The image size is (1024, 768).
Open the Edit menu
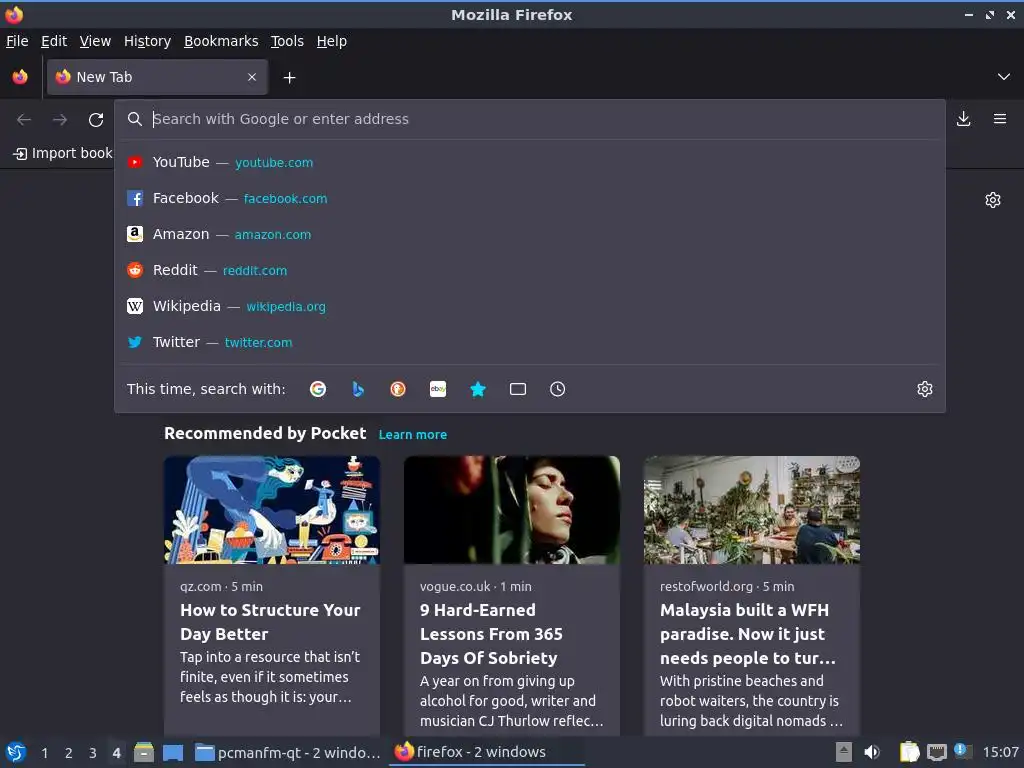(x=54, y=41)
